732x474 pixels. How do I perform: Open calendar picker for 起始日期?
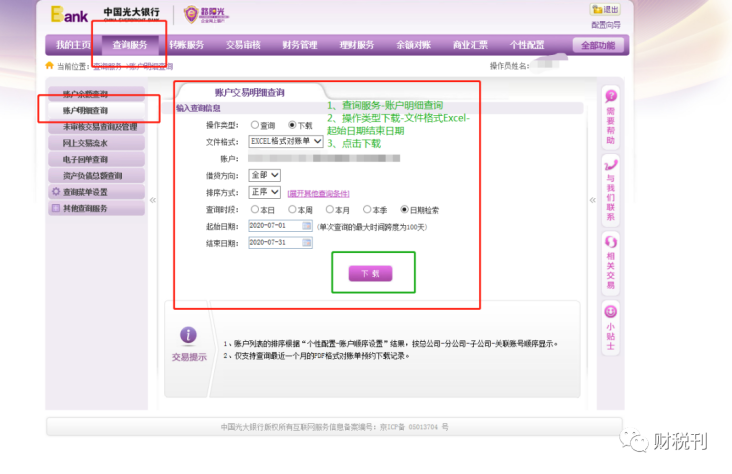pyautogui.click(x=307, y=226)
